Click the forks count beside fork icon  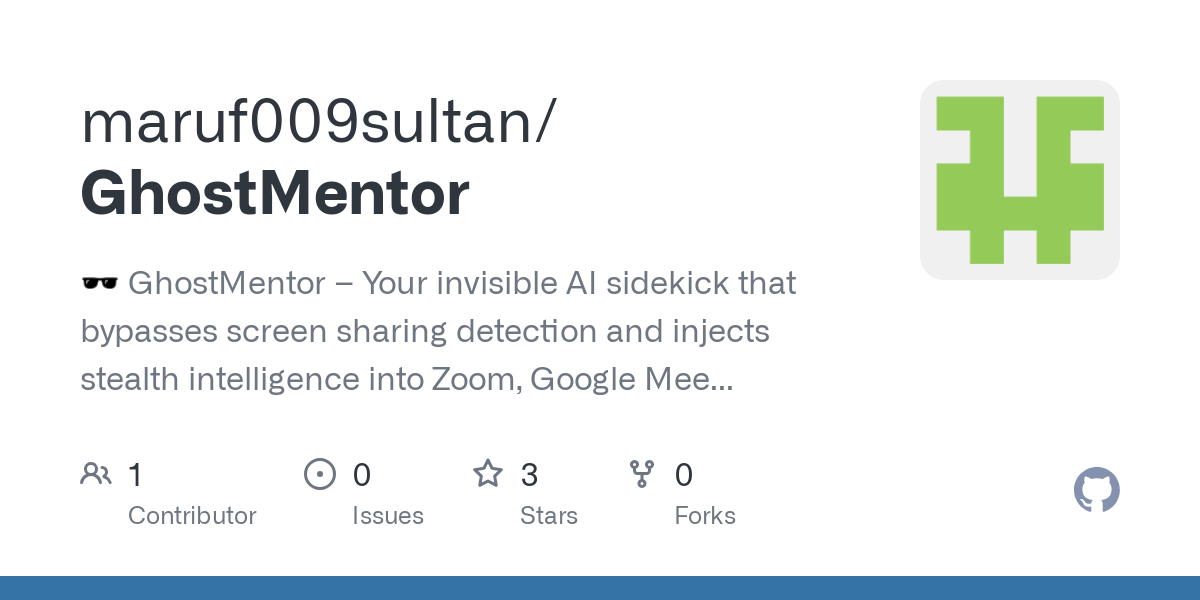coord(684,474)
